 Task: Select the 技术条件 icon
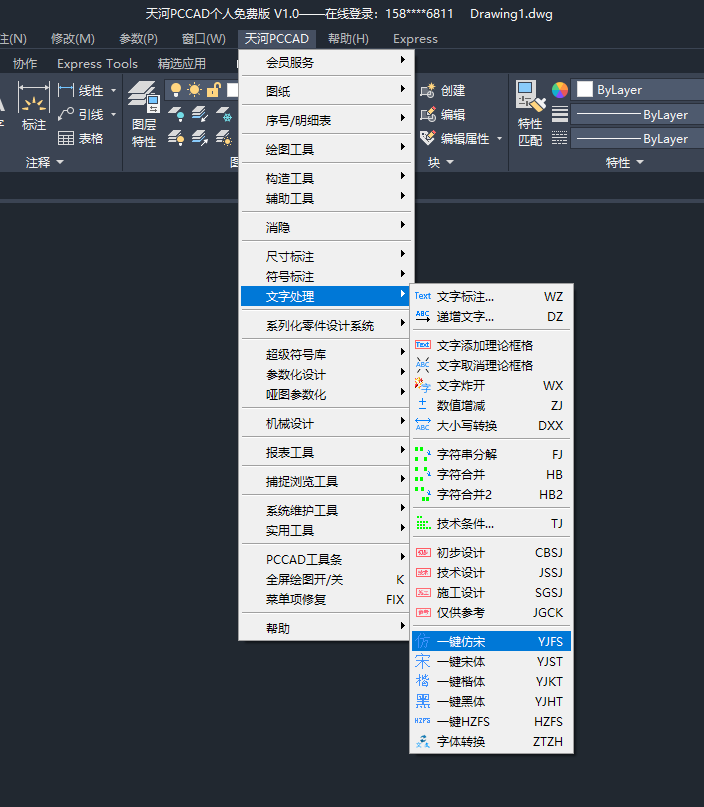(x=423, y=523)
